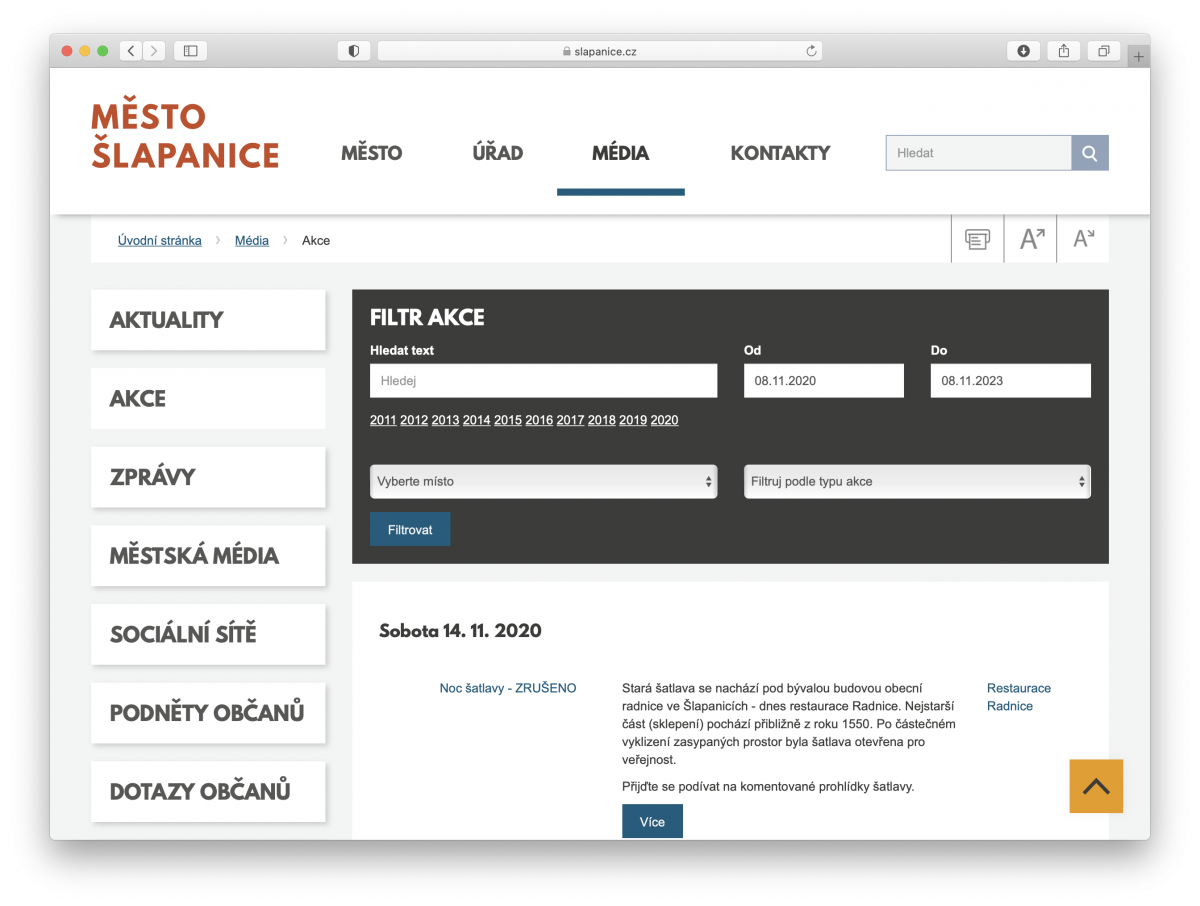Screen dimensions: 1200x906
Task: Reload the page using the address bar icon
Action: 811,51
